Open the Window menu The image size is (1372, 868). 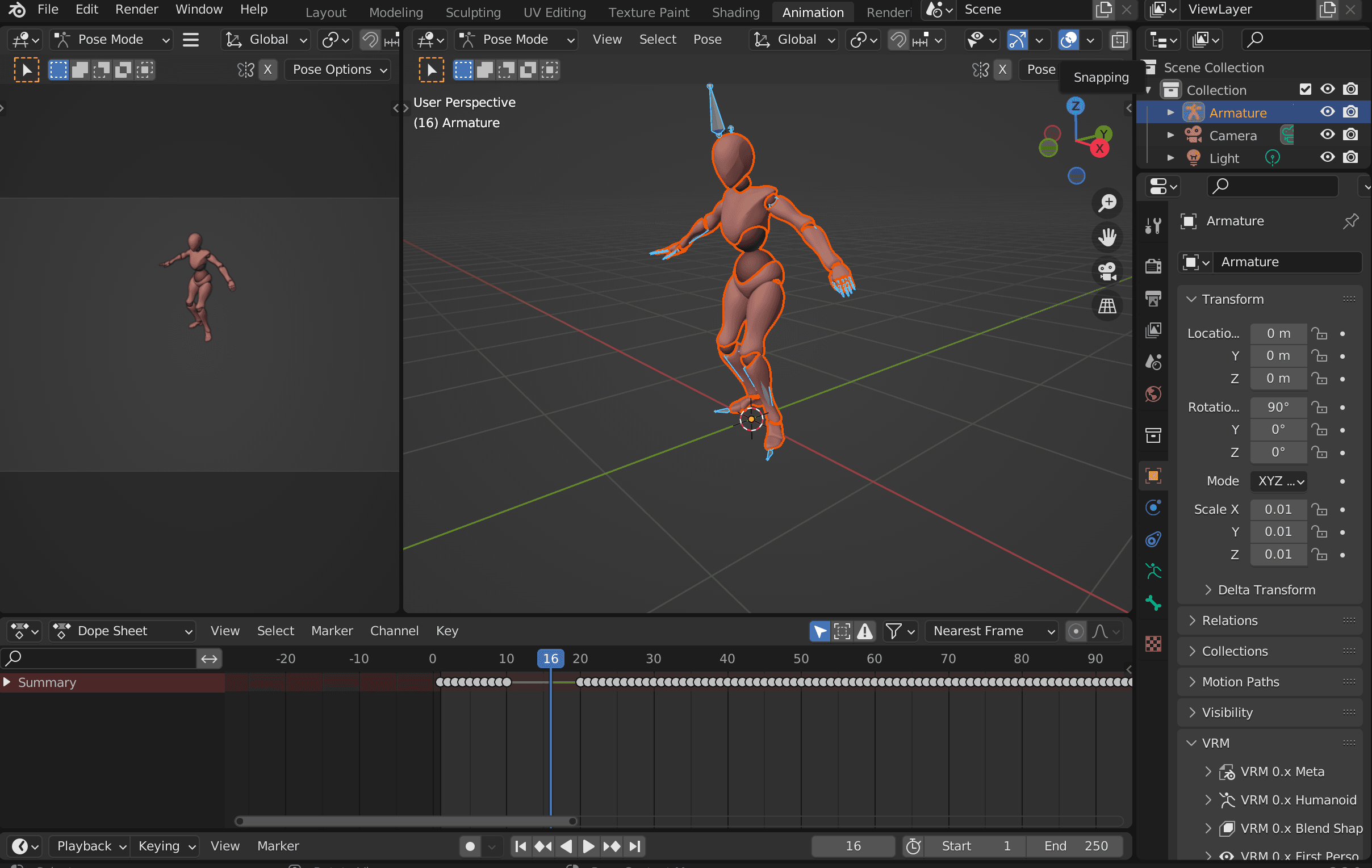(198, 10)
